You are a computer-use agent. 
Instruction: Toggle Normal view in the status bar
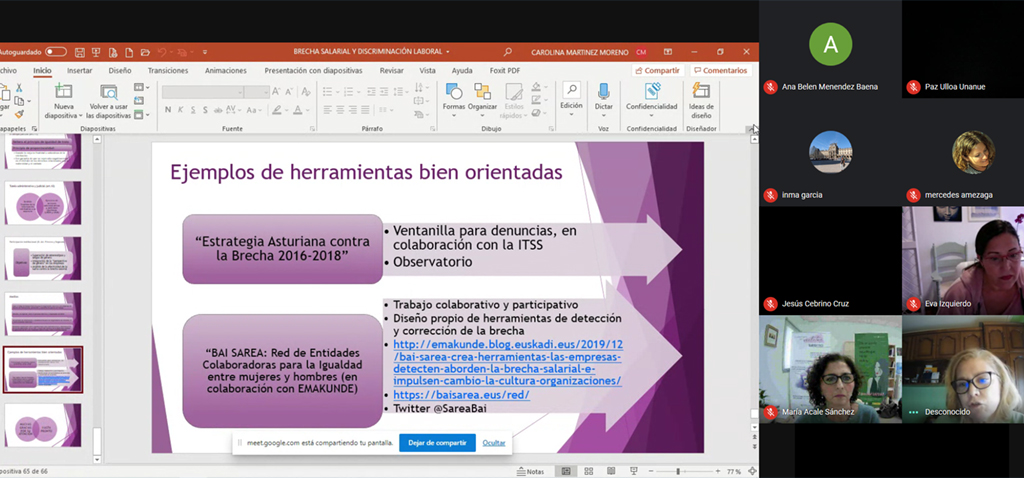click(565, 471)
